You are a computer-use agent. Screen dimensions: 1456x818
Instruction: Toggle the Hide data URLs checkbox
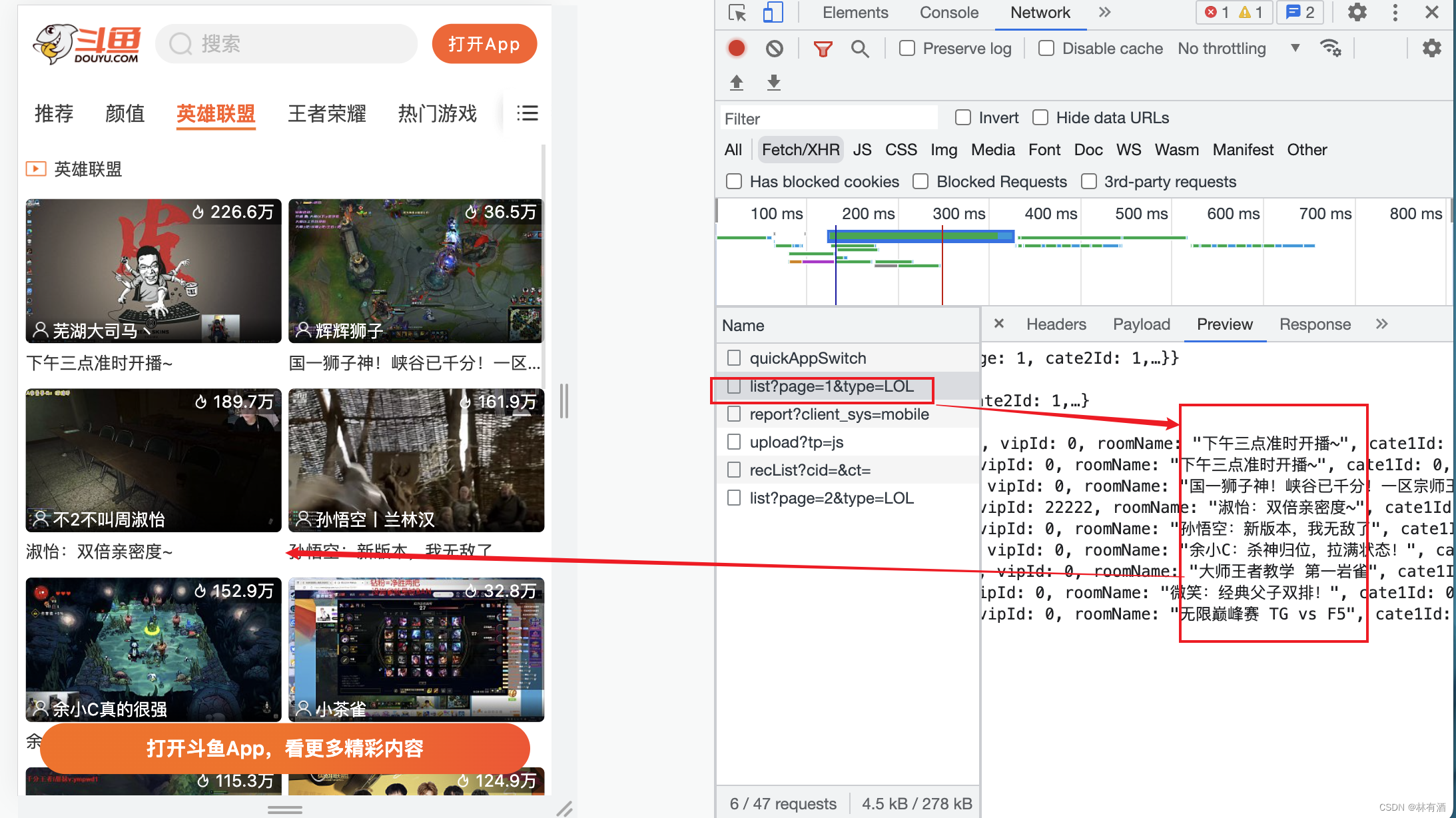click(1040, 117)
